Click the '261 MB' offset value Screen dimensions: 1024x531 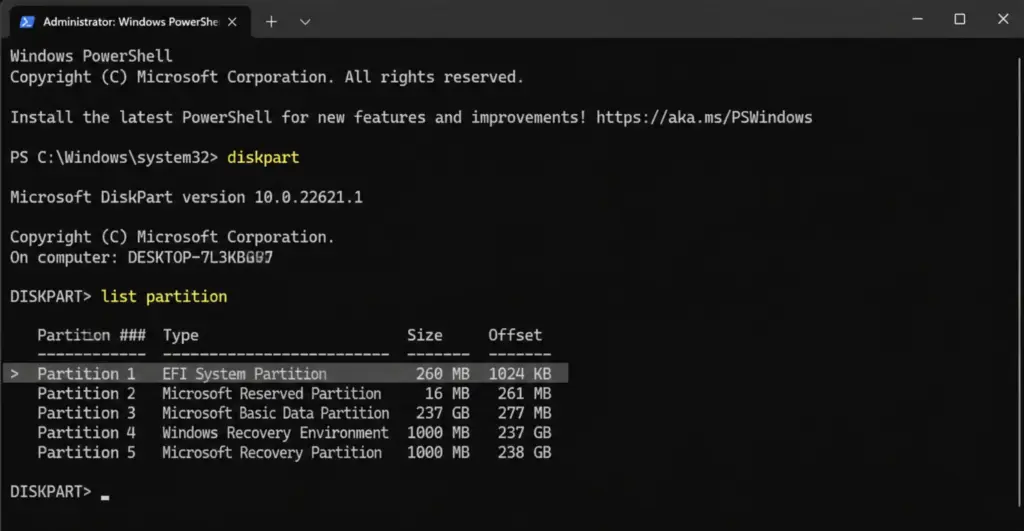(524, 394)
